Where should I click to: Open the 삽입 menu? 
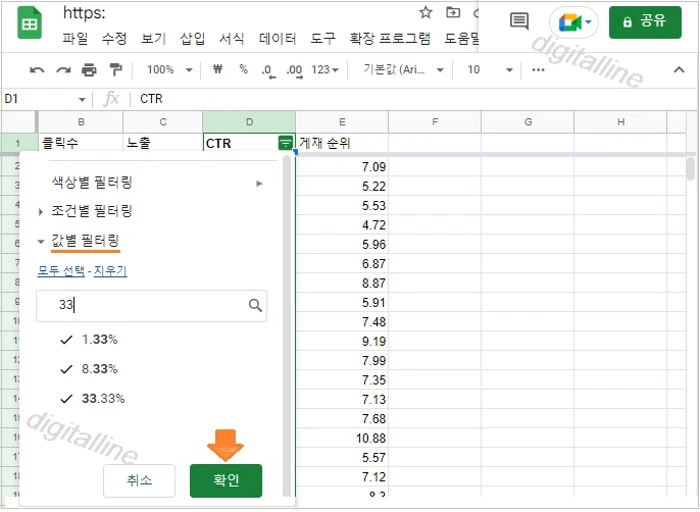[x=192, y=39]
